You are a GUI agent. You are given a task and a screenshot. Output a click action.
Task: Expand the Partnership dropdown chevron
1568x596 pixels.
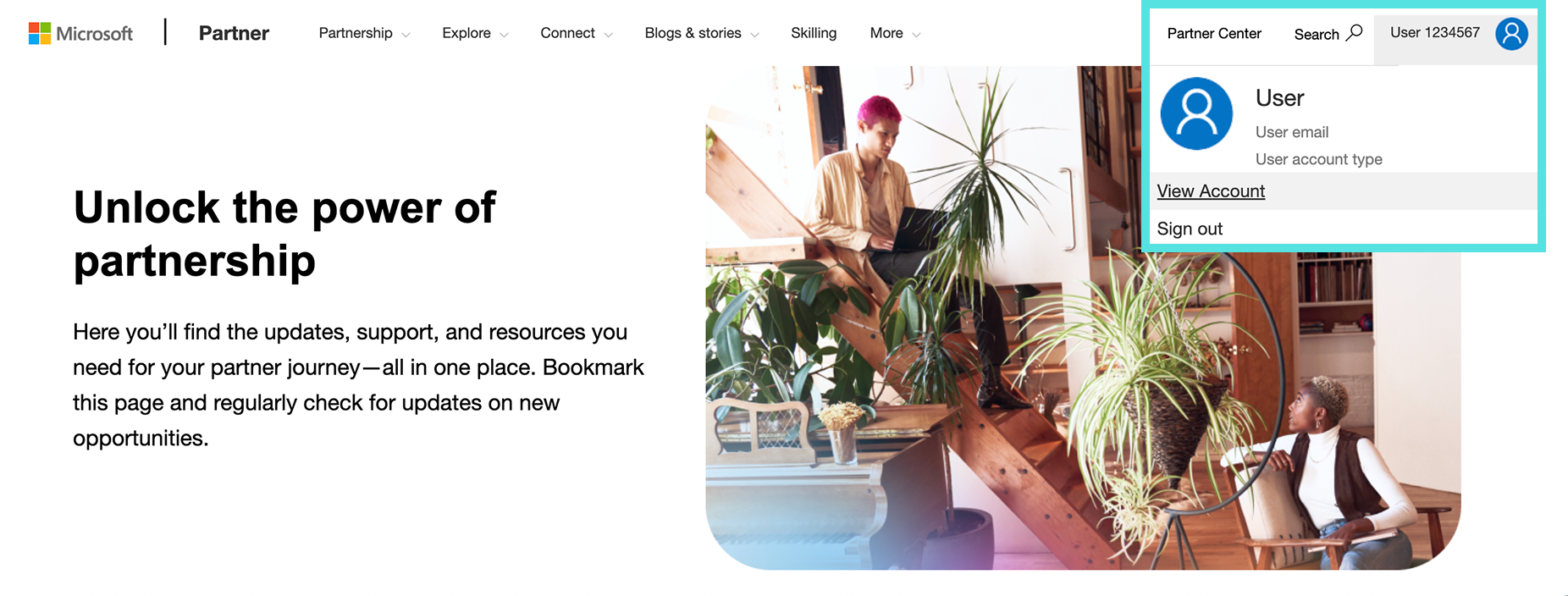[406, 35]
